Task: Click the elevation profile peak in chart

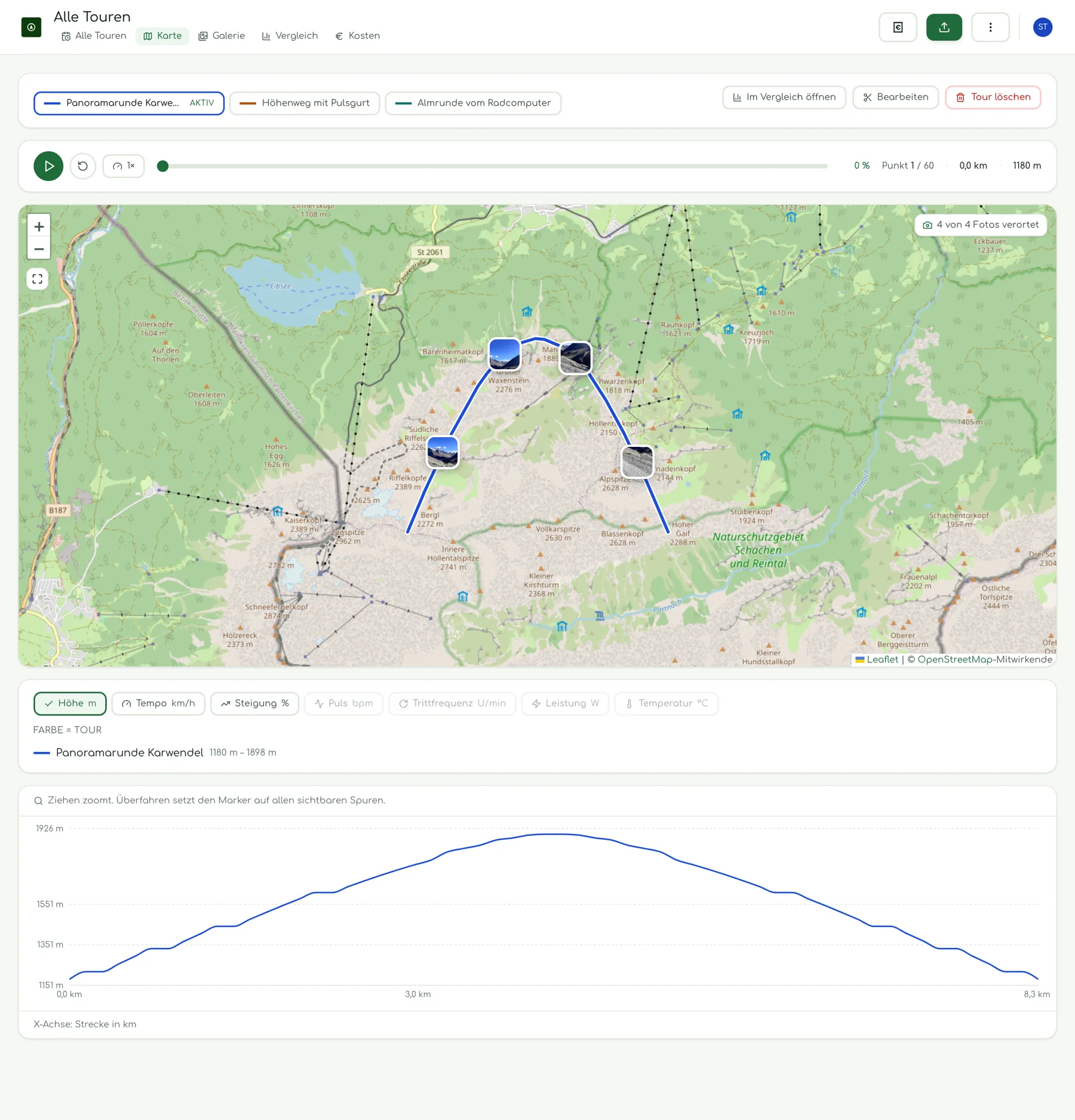Action: point(554,834)
